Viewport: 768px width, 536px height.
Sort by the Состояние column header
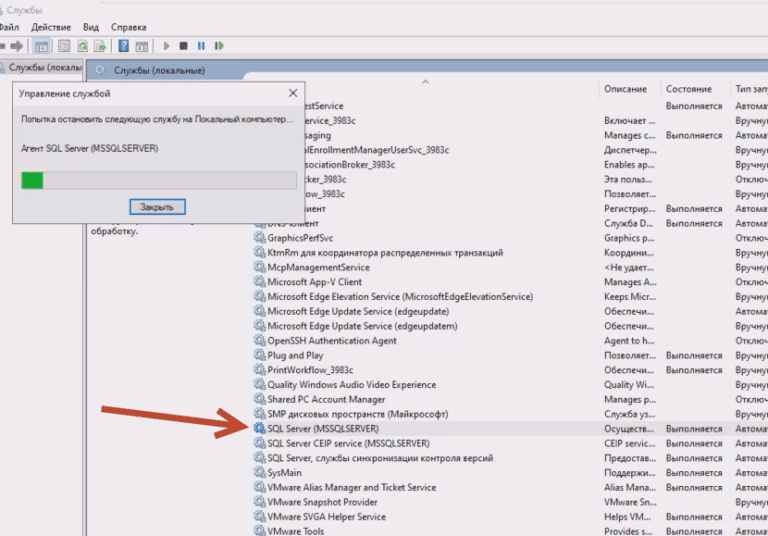pos(688,89)
